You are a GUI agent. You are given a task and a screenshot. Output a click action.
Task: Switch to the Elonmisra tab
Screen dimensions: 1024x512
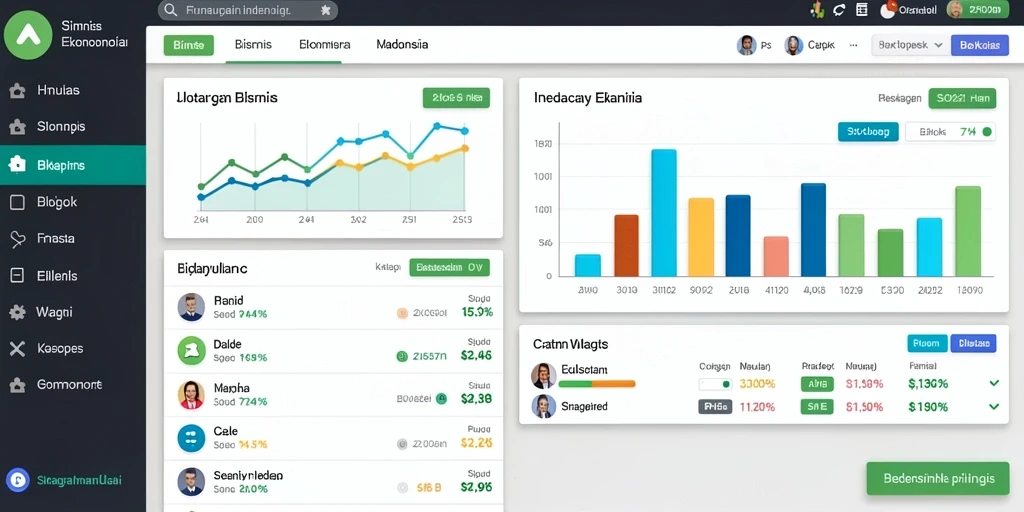[325, 45]
